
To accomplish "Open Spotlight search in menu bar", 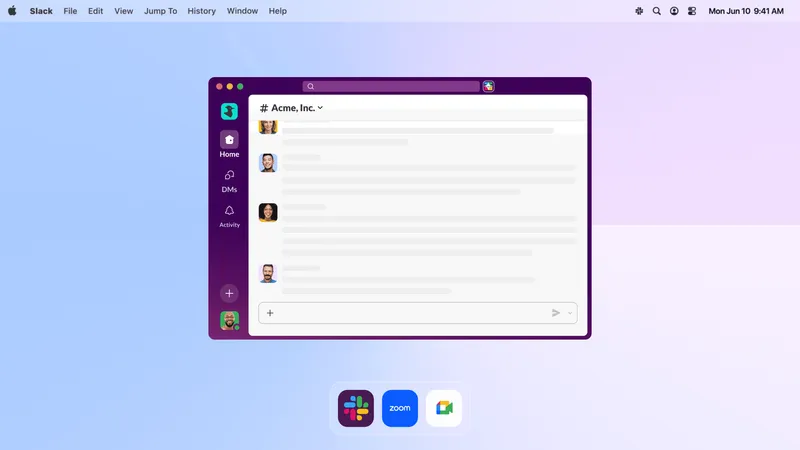I will [x=657, y=11].
